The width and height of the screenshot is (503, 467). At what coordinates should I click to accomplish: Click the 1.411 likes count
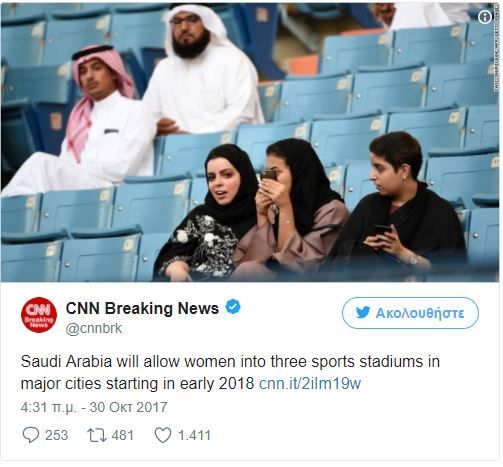(x=194, y=435)
